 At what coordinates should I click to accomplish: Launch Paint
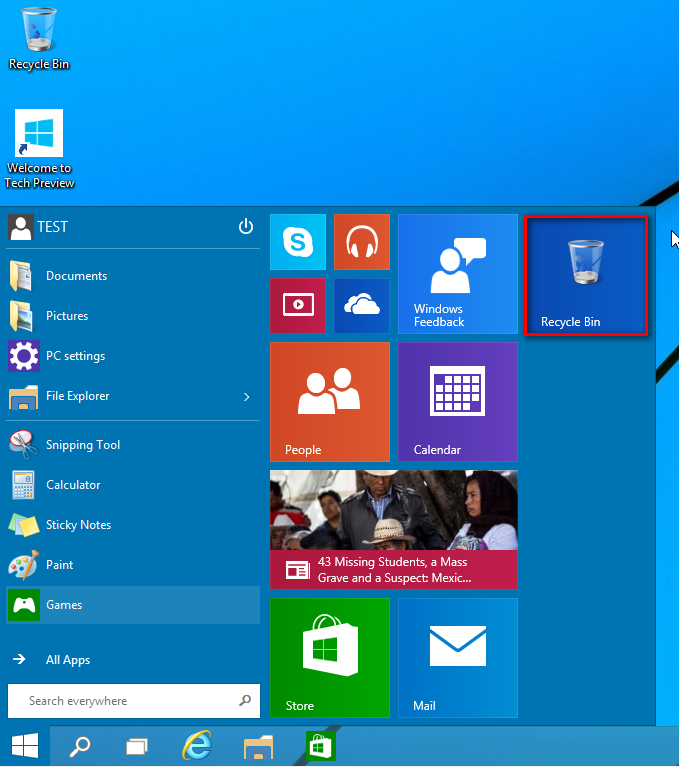[x=133, y=565]
